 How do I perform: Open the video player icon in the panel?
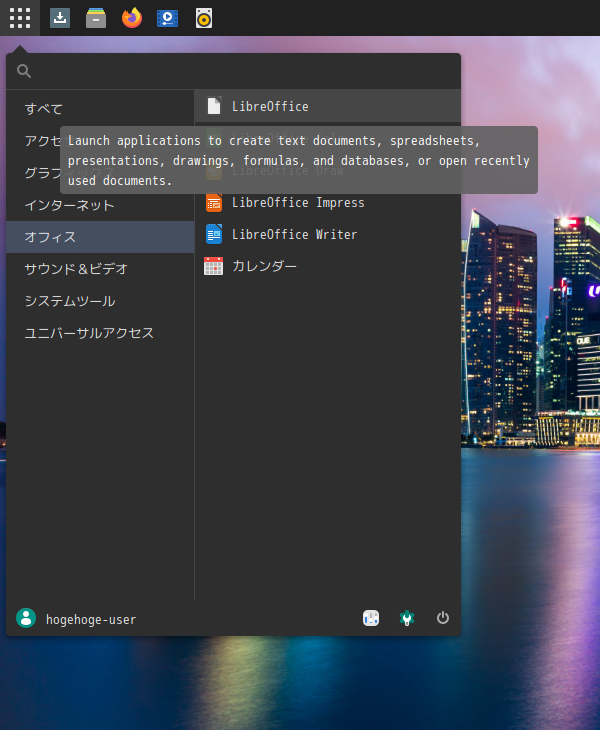(x=168, y=18)
